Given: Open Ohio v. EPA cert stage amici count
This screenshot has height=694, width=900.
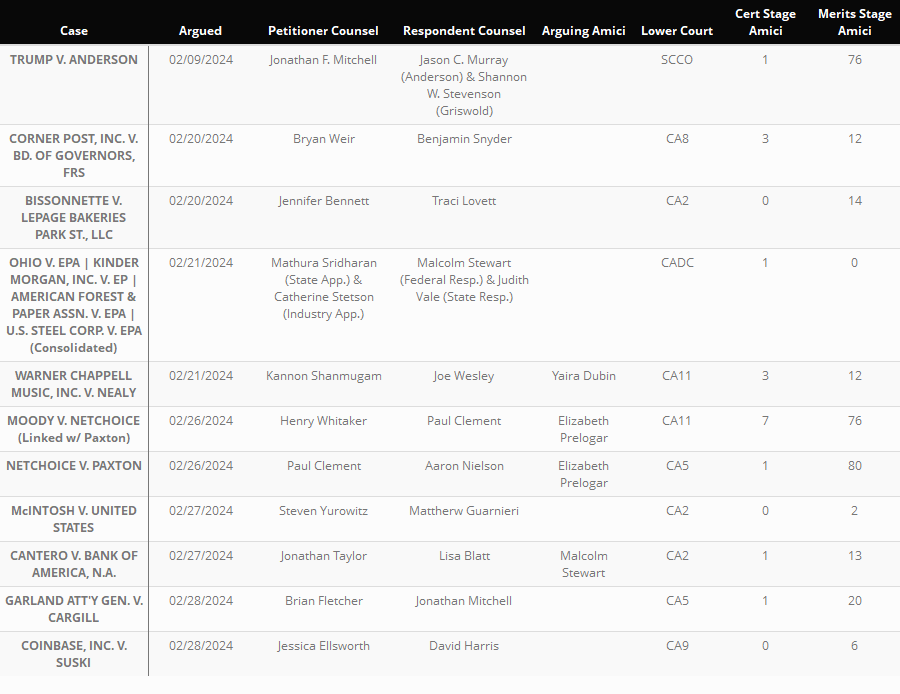Looking at the screenshot, I should point(765,263).
